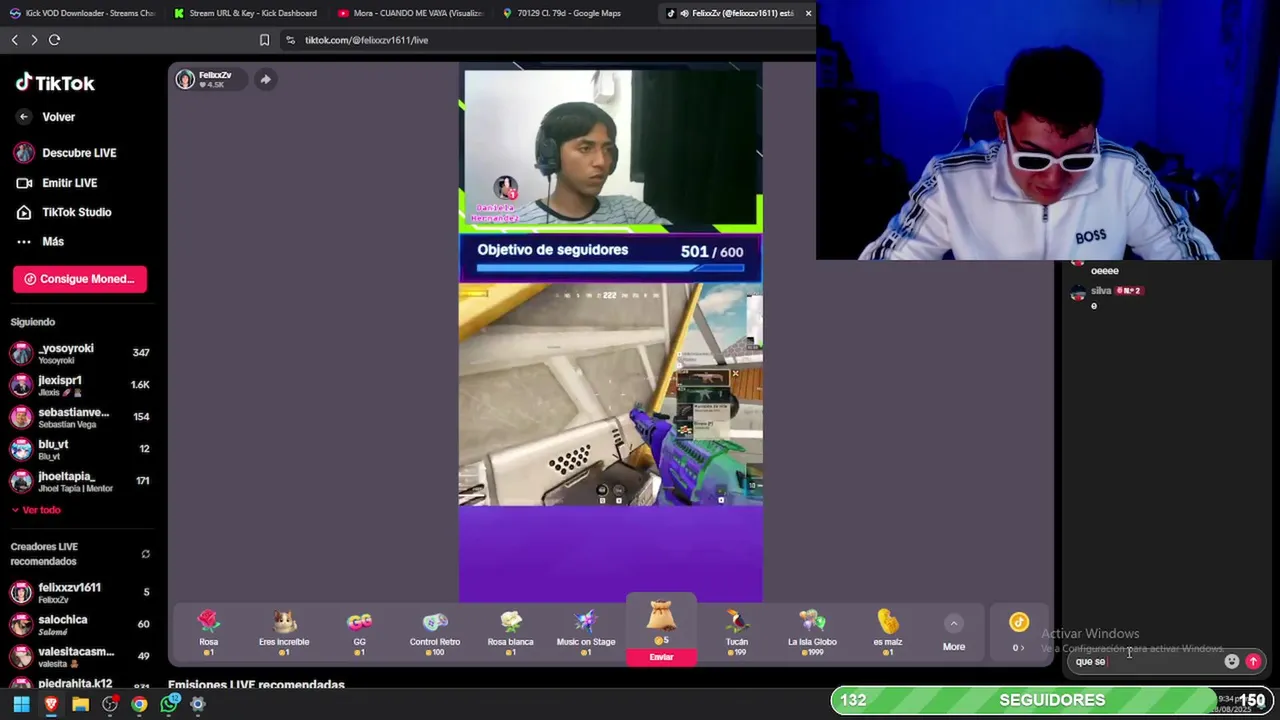Open sebastianve... followed channel
The width and height of the screenshot is (1280, 720).
tap(80, 417)
